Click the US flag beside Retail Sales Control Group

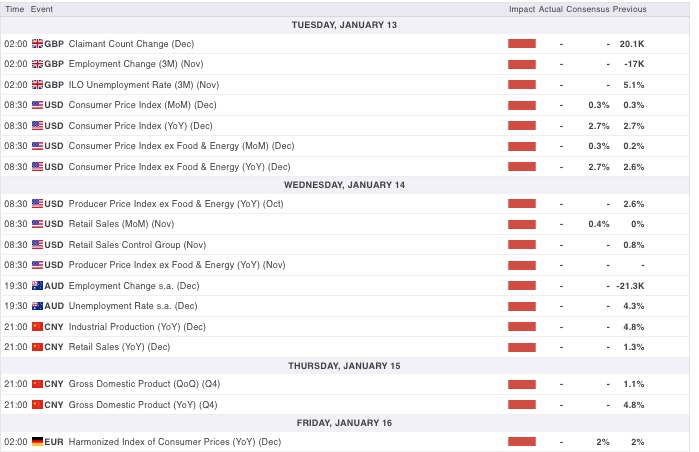(x=37, y=245)
